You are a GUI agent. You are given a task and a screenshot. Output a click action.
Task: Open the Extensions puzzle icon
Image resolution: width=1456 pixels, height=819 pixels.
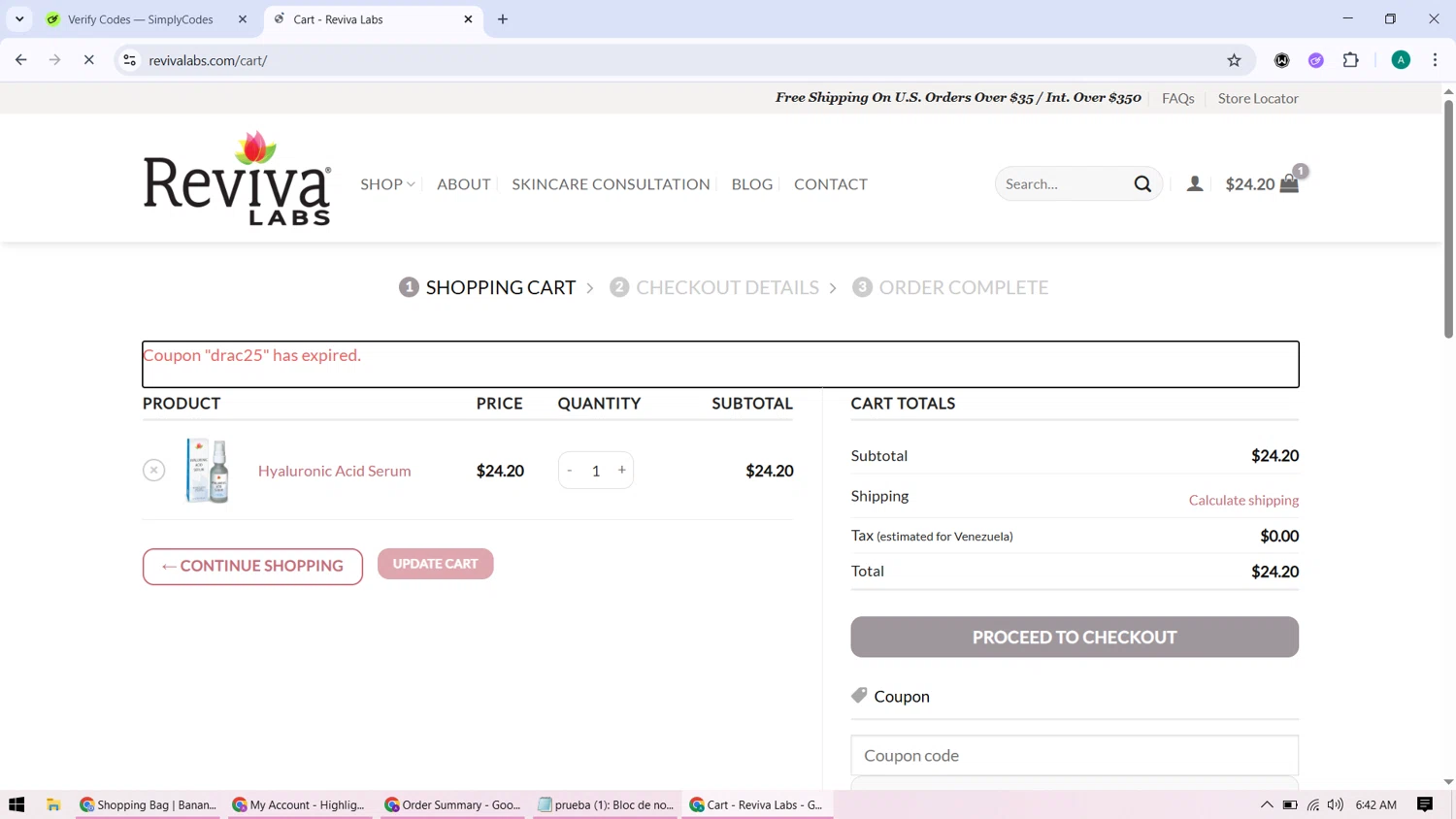(x=1350, y=60)
